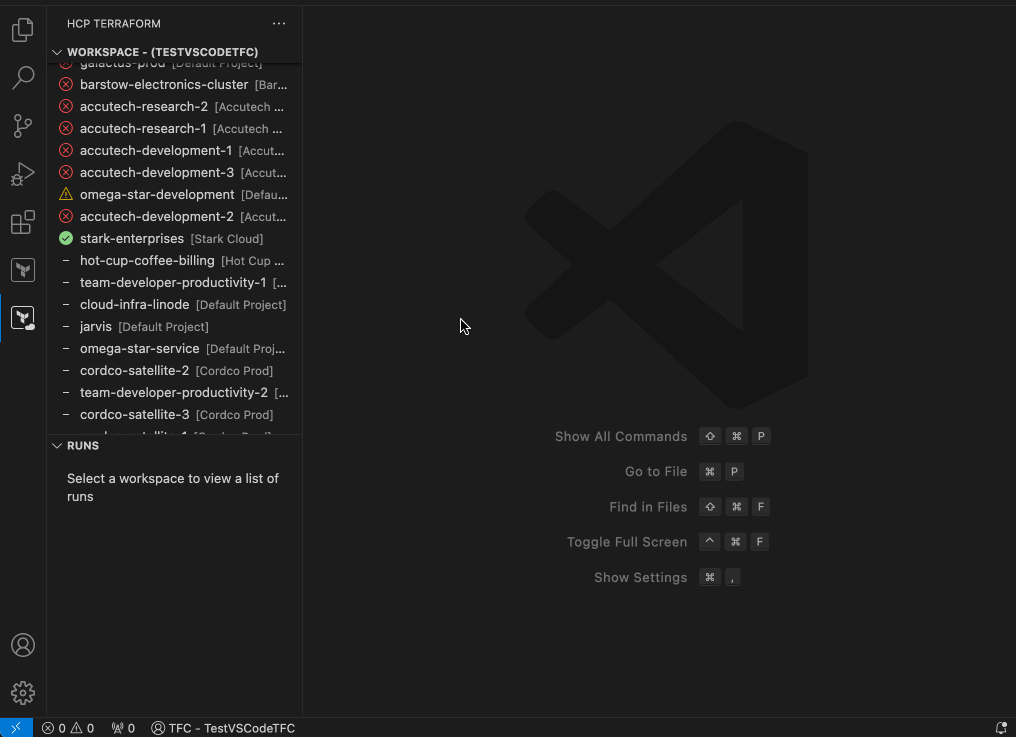
Task: Select the accutech-development-1 workspace
Action: point(174,150)
